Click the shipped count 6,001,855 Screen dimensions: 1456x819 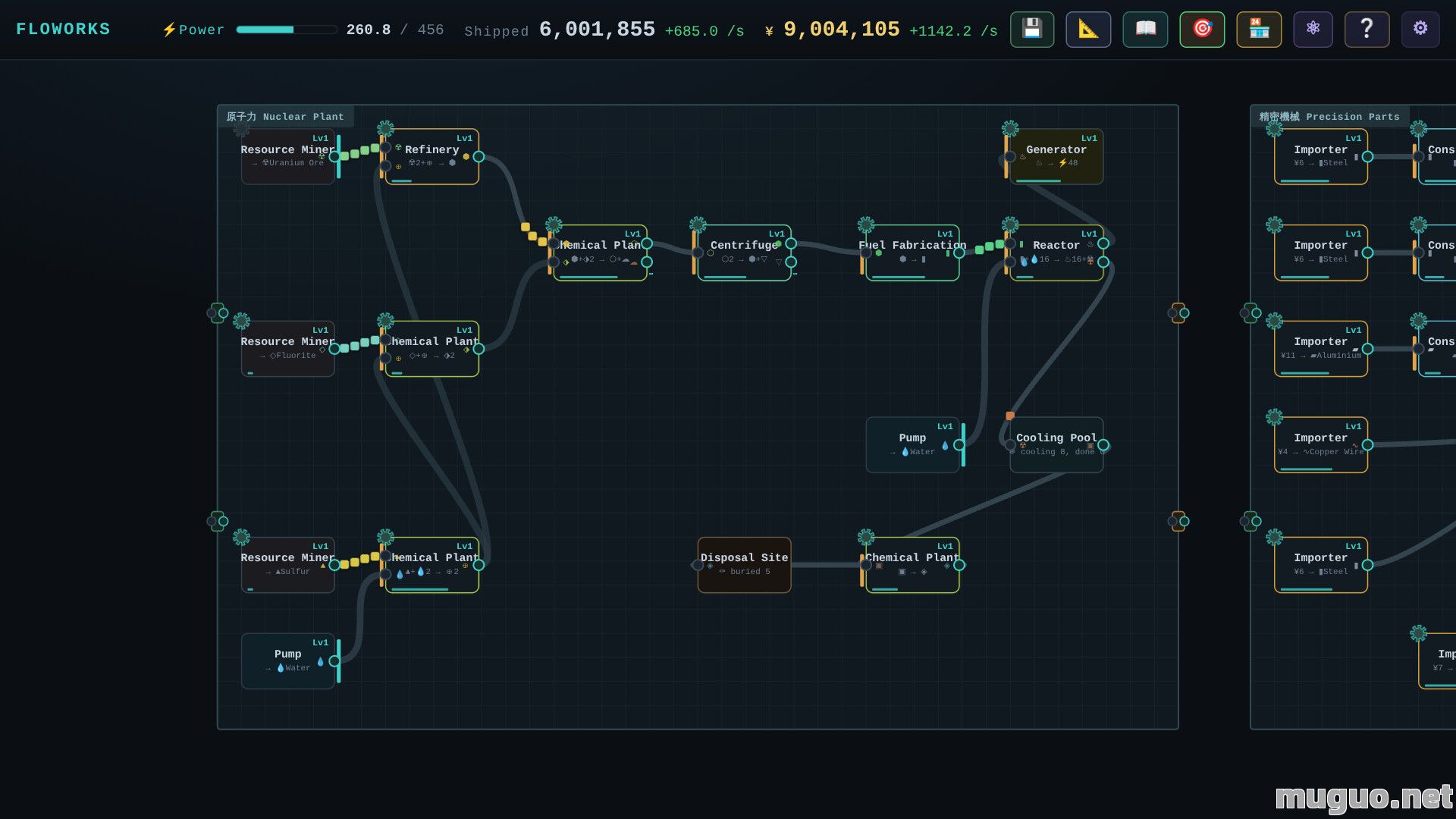[597, 30]
